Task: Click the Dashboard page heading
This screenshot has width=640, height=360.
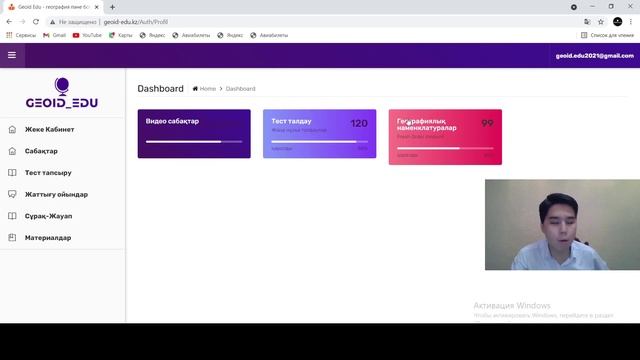Action: pos(160,89)
